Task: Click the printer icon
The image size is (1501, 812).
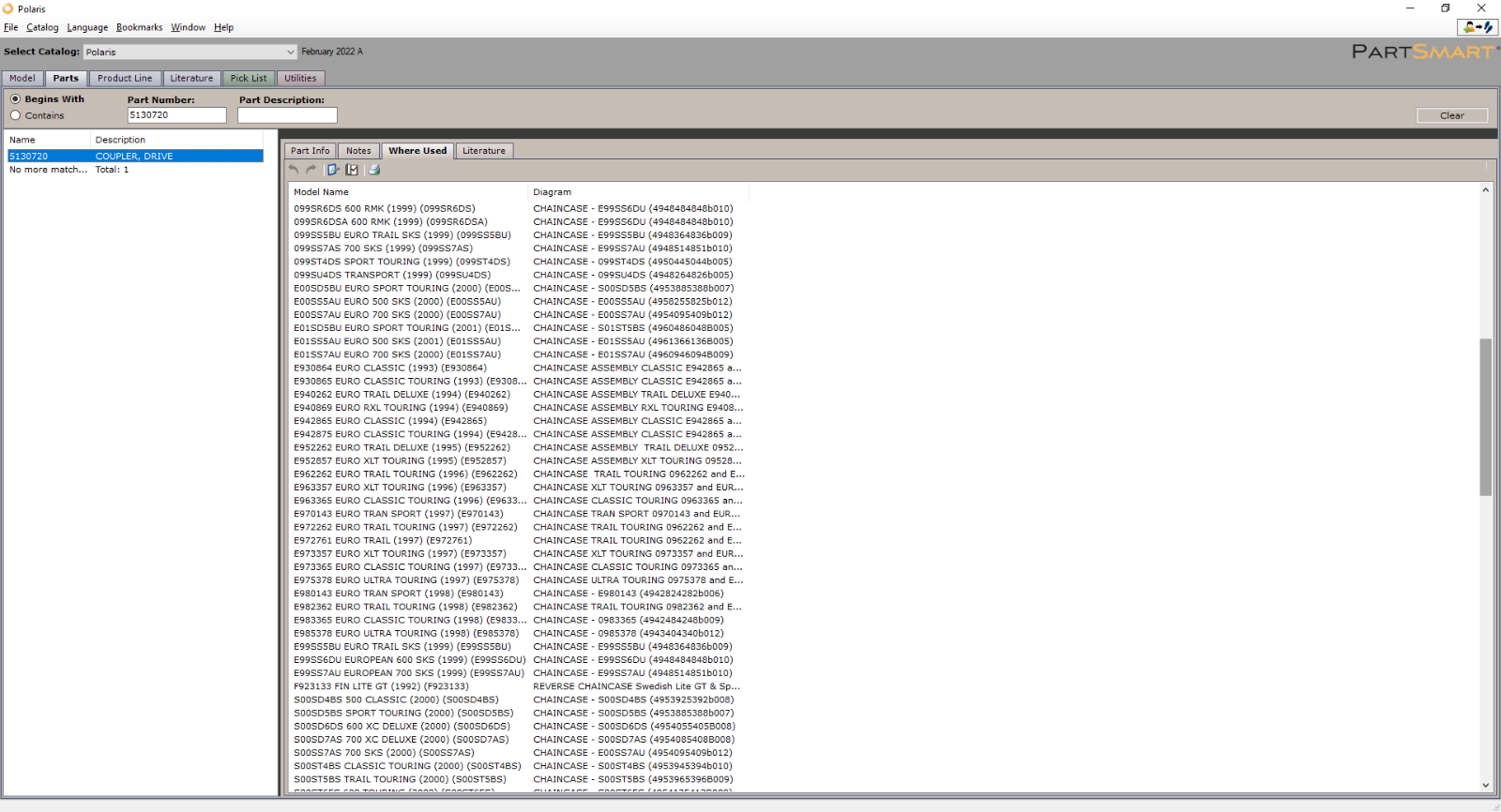Action: pyautogui.click(x=374, y=170)
